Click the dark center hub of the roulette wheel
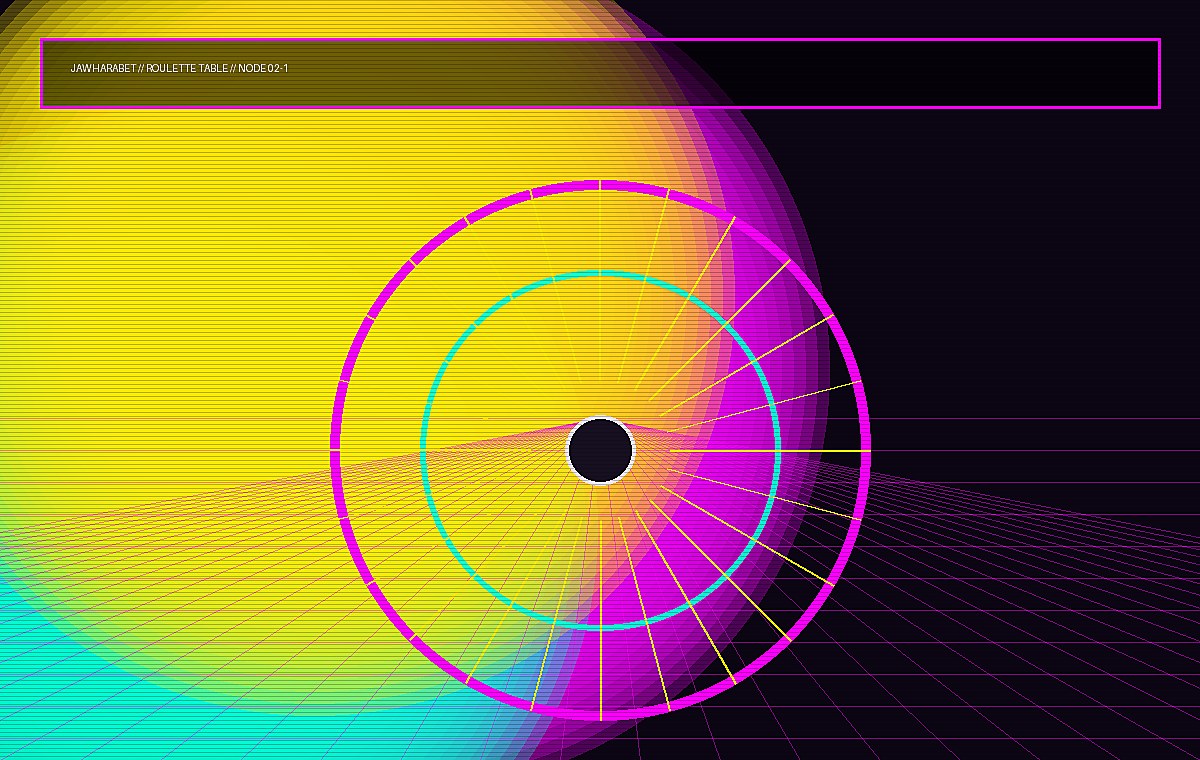The width and height of the screenshot is (1200, 760). [600, 450]
